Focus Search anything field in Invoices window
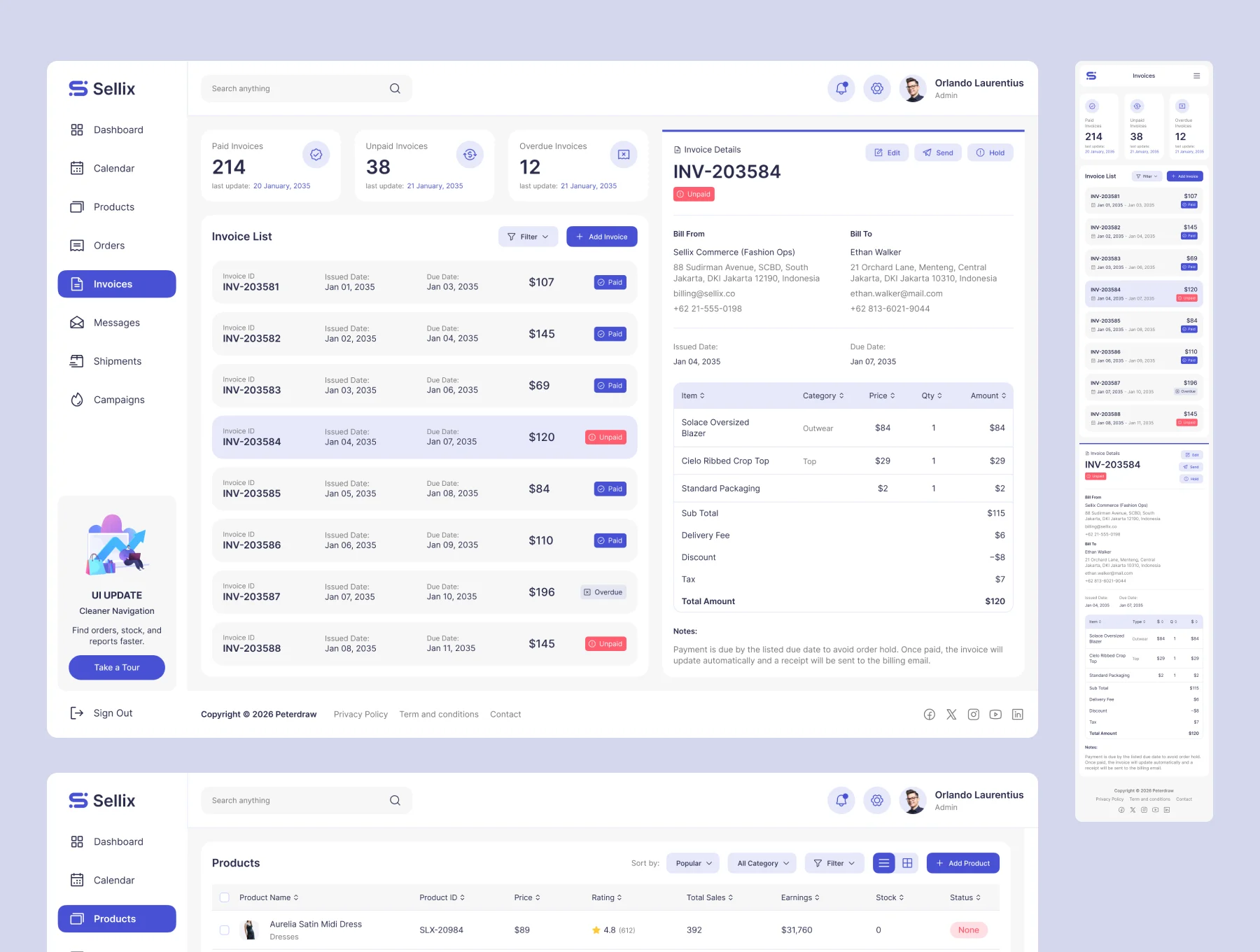This screenshot has width=1260, height=952. [307, 88]
